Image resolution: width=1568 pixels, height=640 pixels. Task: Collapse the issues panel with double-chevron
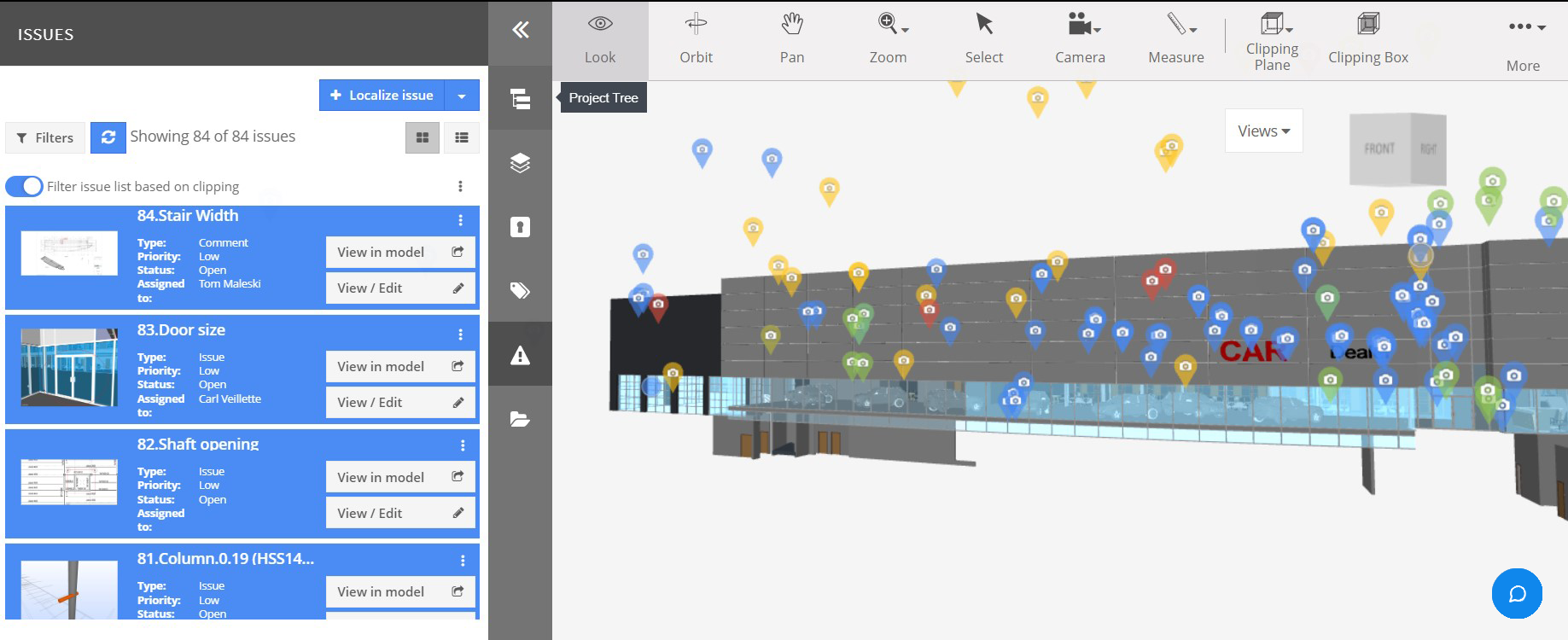pos(520,31)
